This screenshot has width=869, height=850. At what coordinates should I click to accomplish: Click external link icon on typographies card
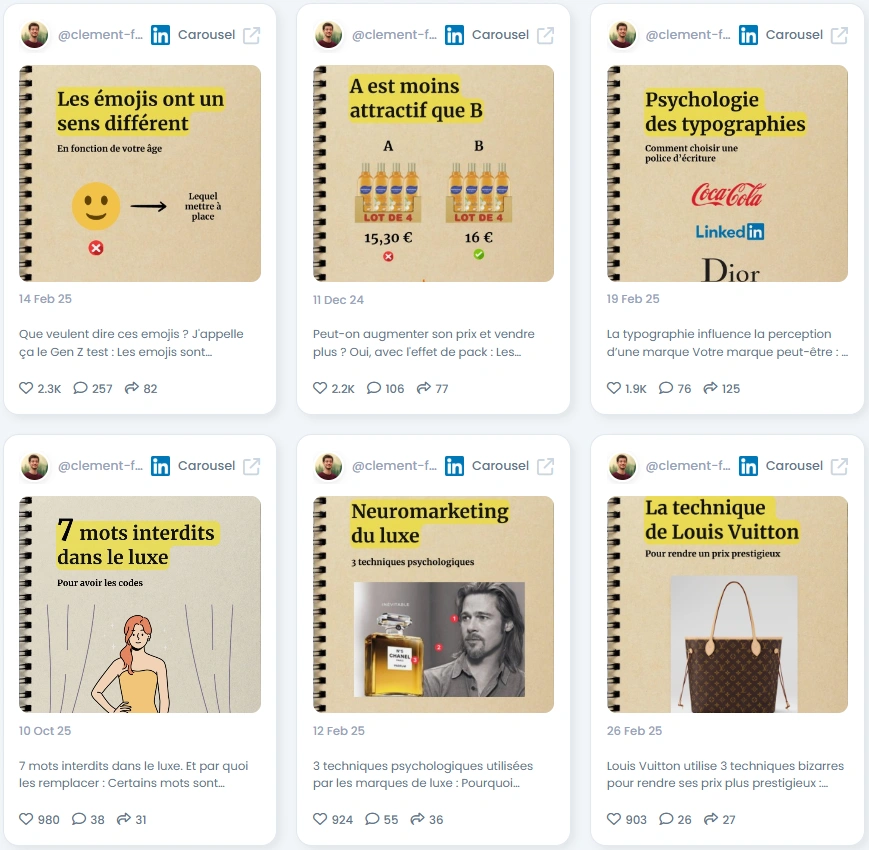[x=839, y=35]
